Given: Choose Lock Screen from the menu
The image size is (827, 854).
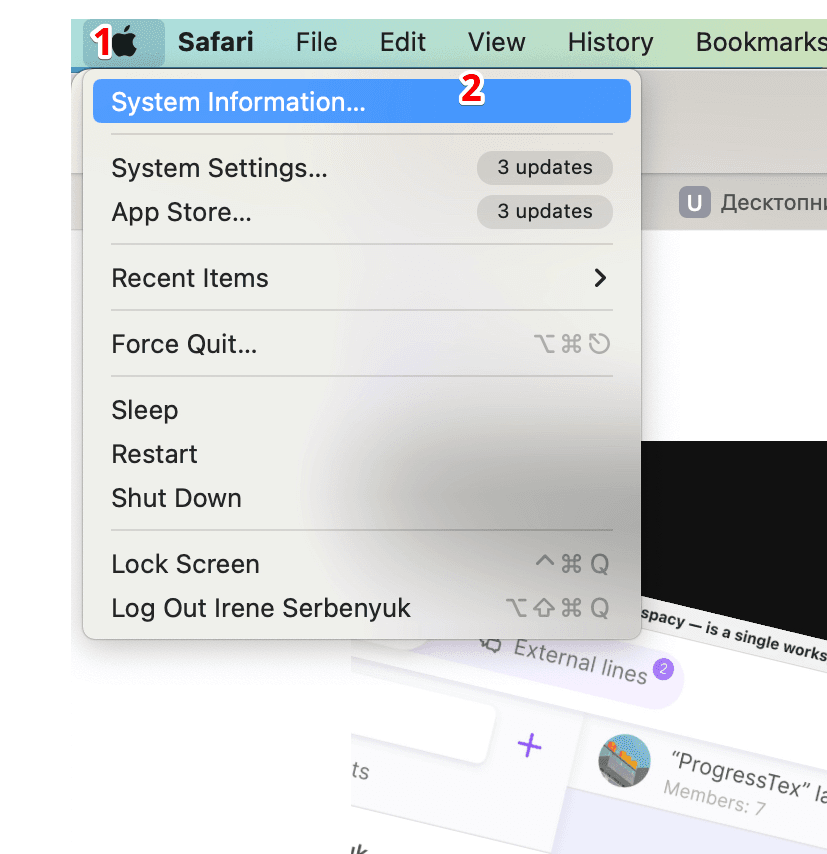Looking at the screenshot, I should coord(185,564).
